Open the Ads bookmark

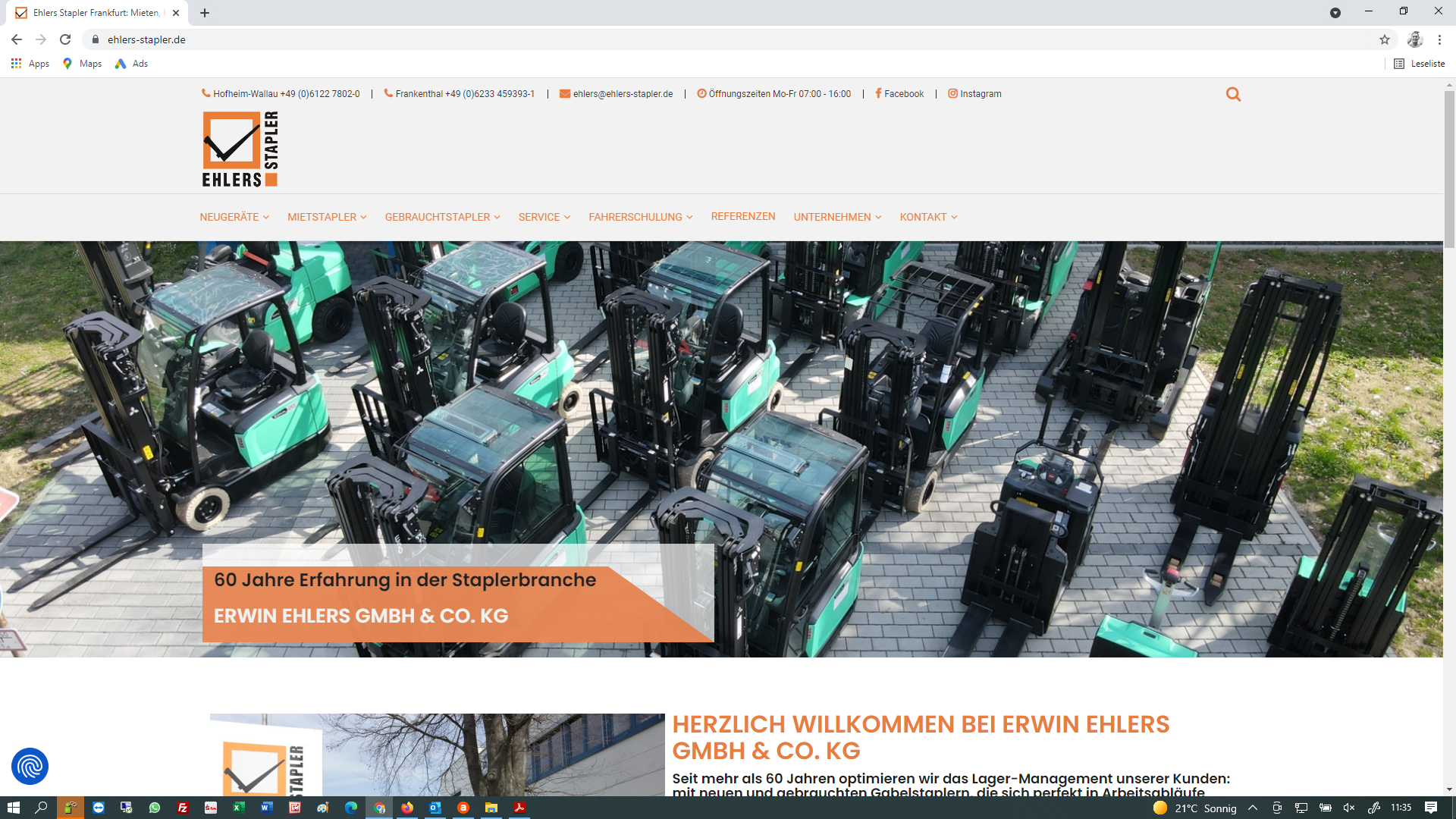tap(131, 64)
